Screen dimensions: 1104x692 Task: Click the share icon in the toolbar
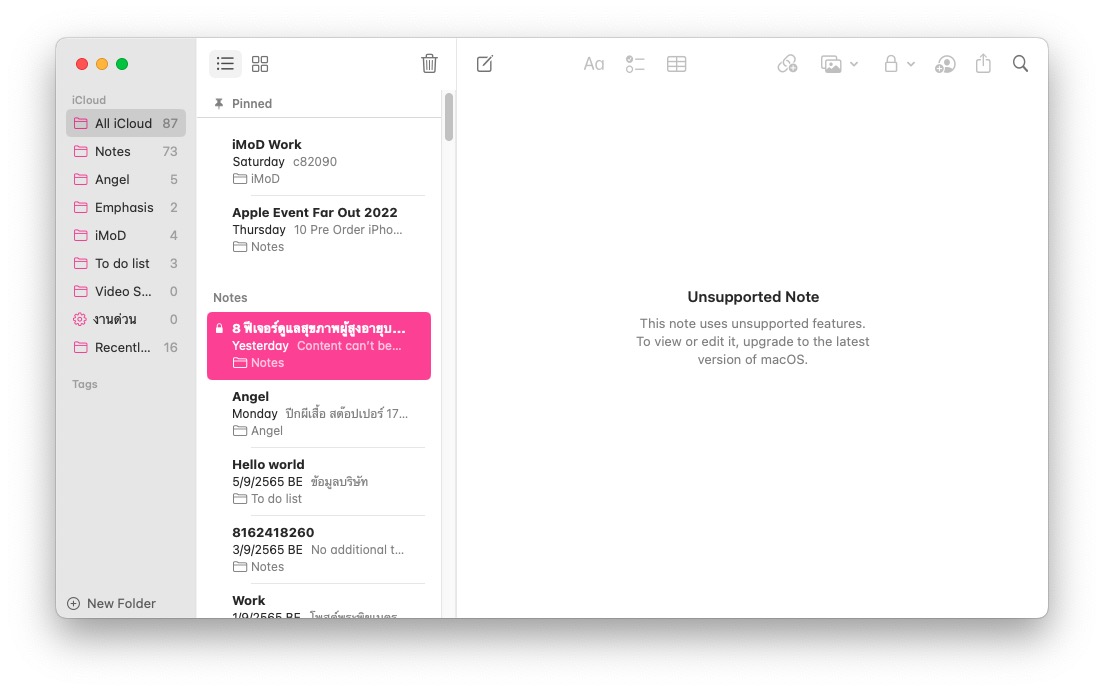(x=983, y=64)
